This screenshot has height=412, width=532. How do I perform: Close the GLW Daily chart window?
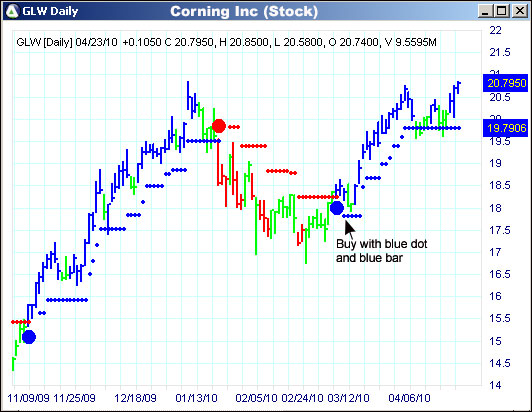tap(519, 11)
